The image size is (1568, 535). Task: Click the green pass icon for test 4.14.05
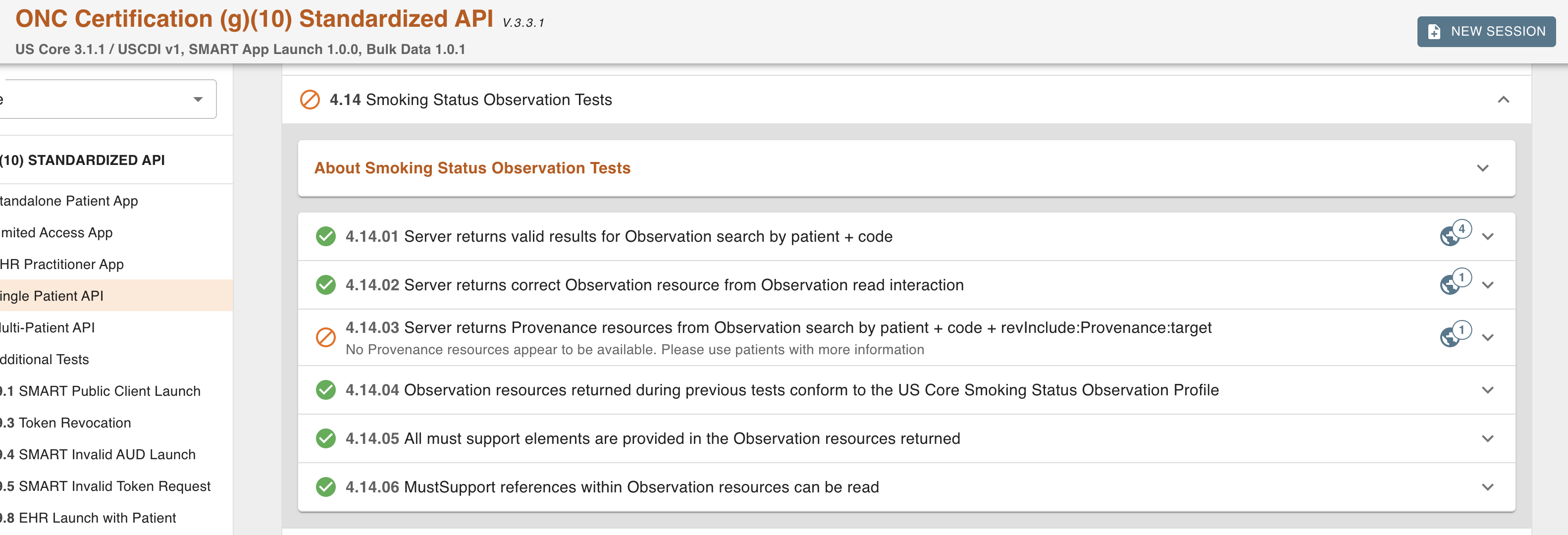pyautogui.click(x=326, y=438)
